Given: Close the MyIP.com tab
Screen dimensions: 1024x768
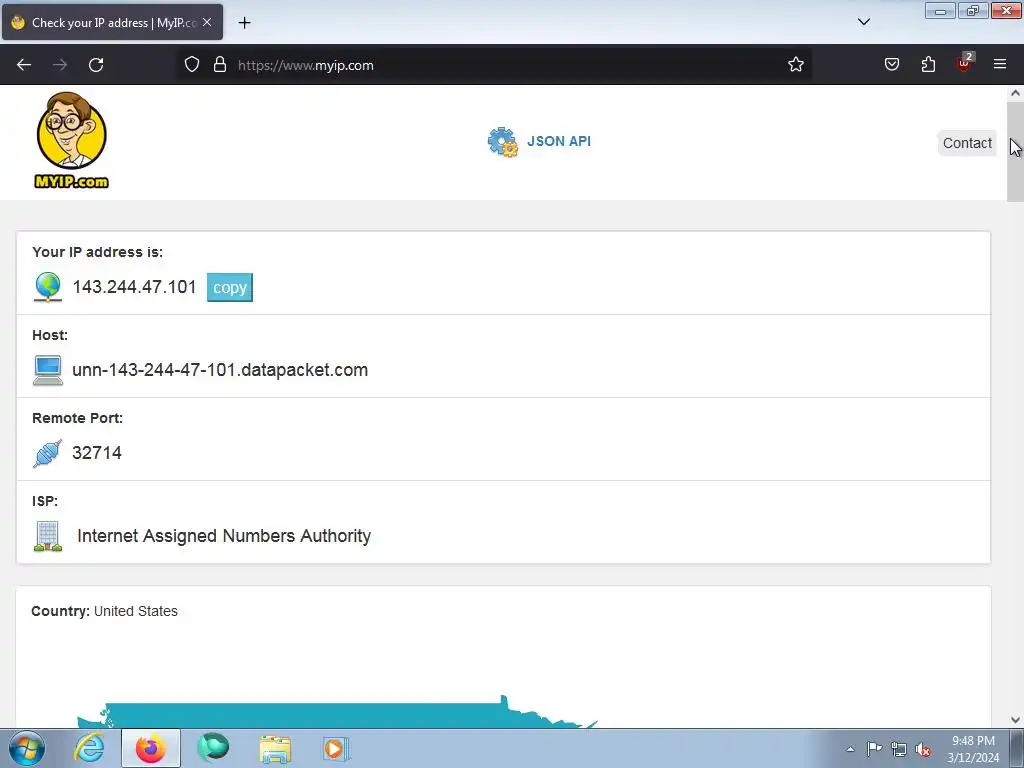Looking at the screenshot, I should [x=207, y=22].
